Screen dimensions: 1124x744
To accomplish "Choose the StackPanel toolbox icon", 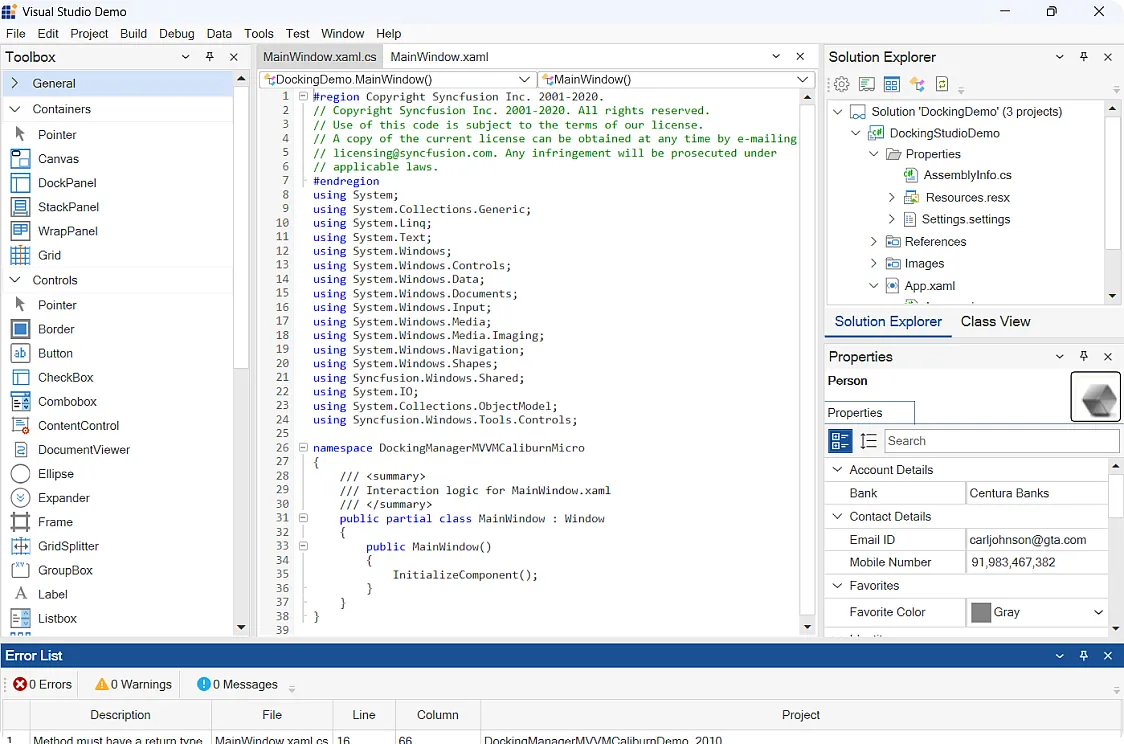I will point(20,206).
